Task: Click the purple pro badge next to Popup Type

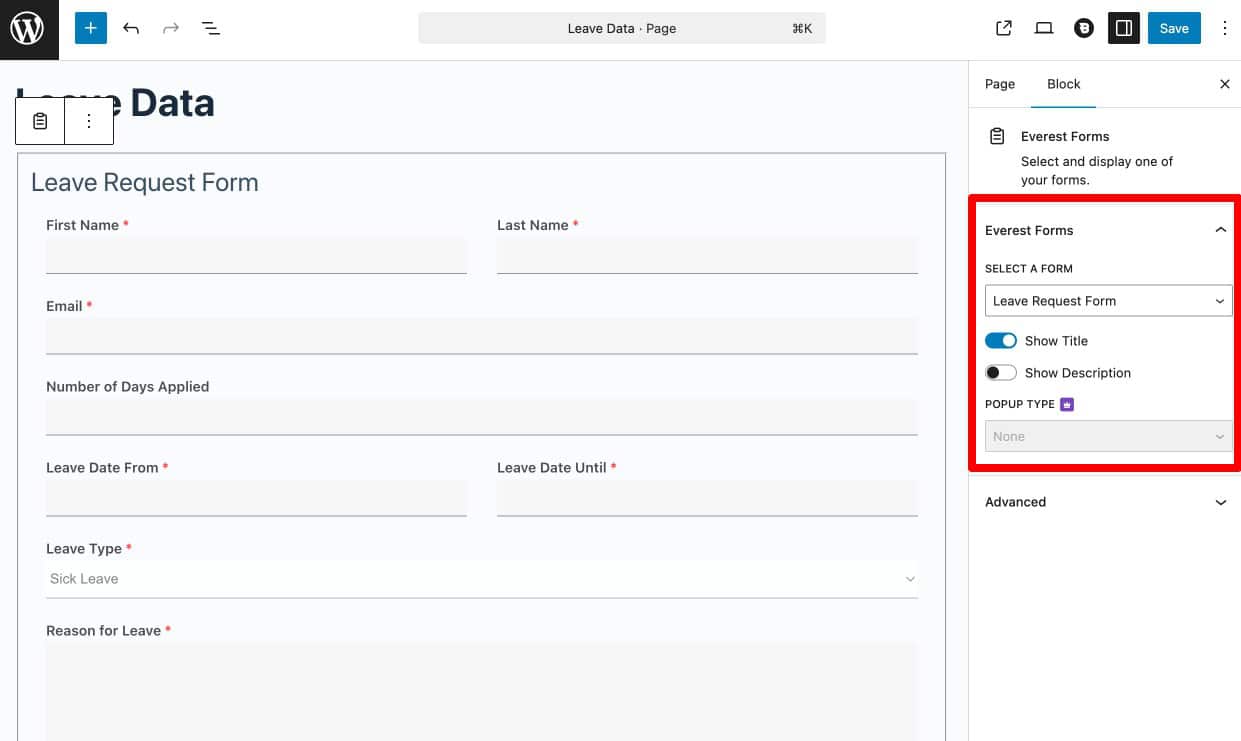Action: (1067, 404)
